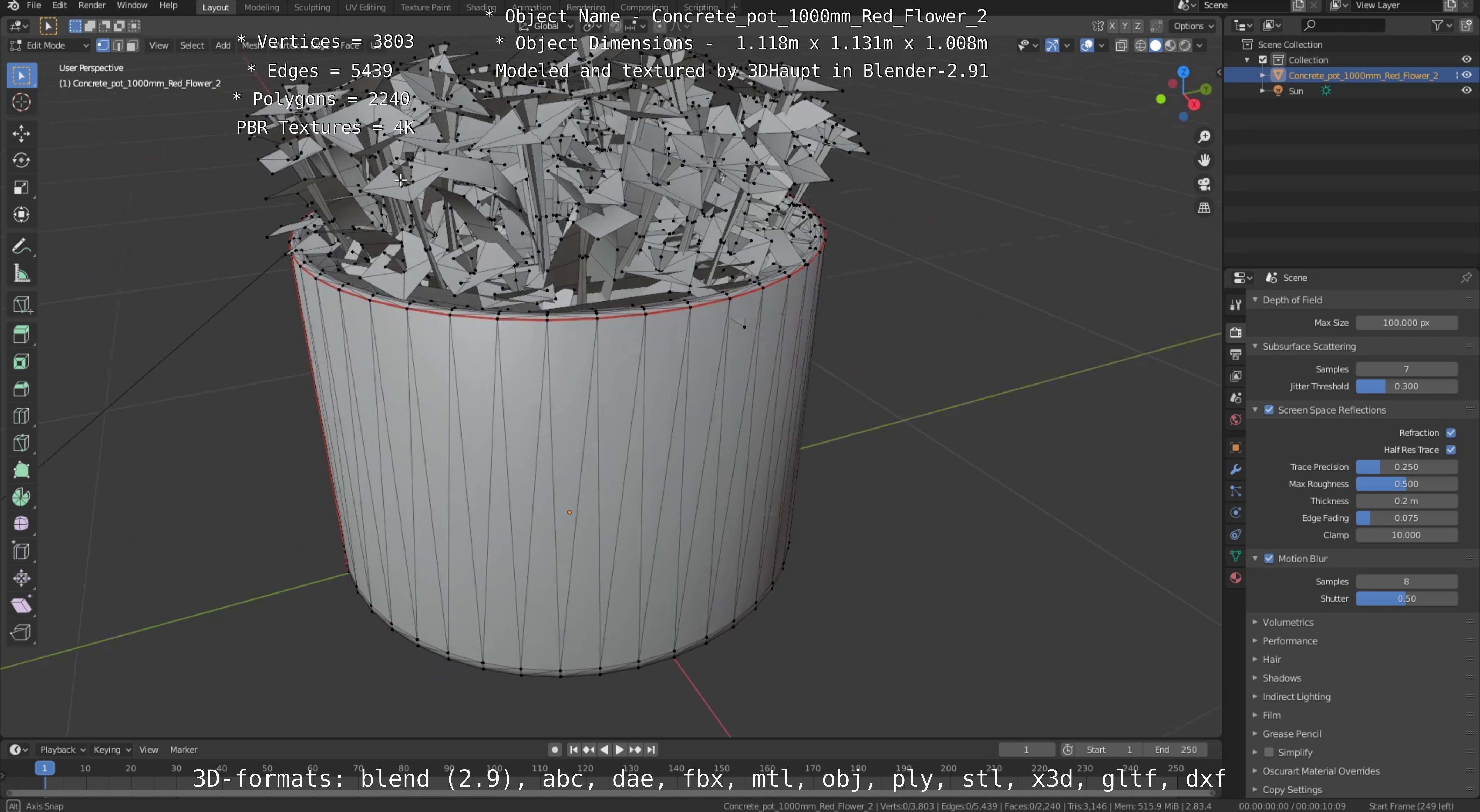
Task: Adjust the Max Roughness slider
Action: point(1407,484)
